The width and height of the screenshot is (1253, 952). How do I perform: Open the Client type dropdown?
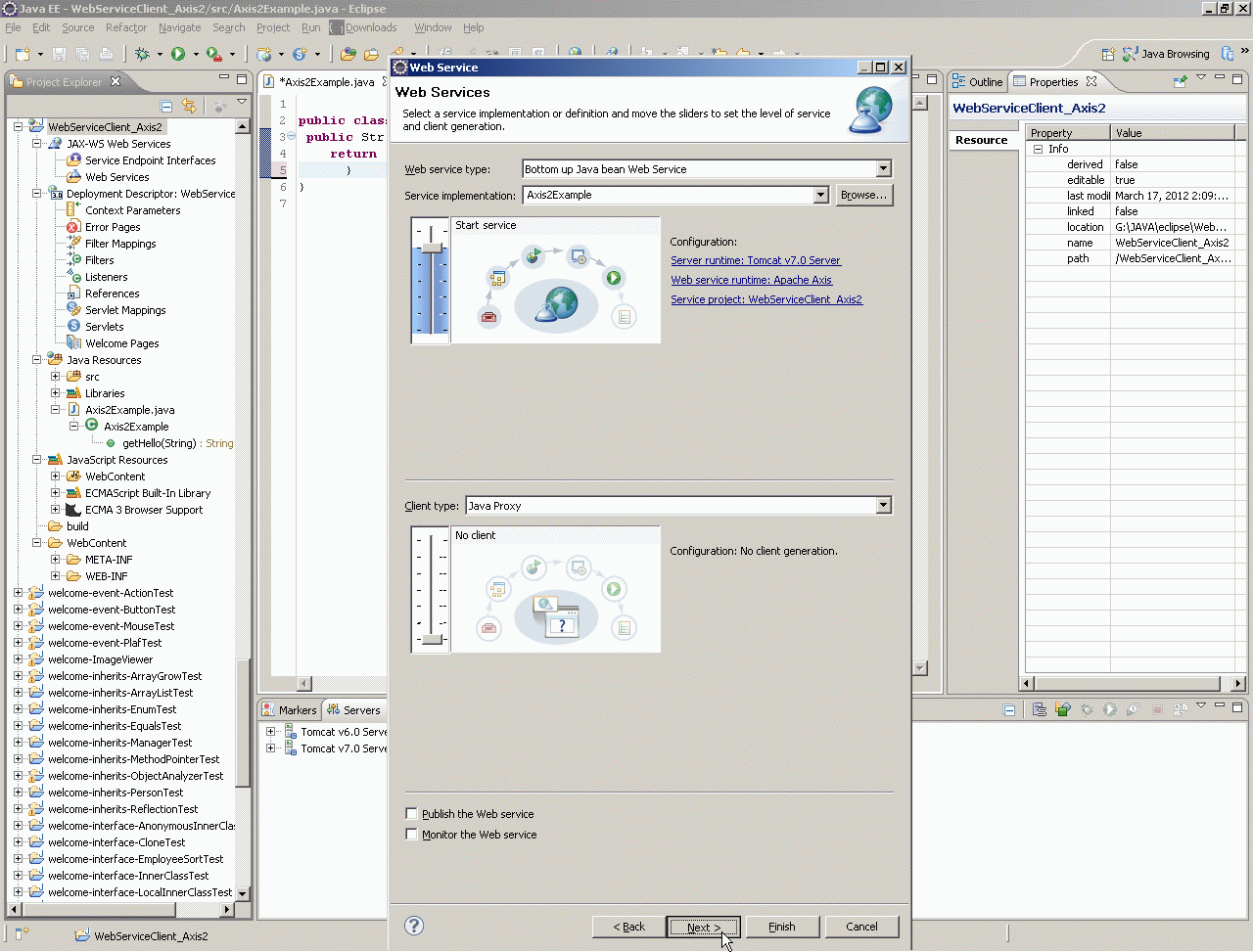(883, 505)
